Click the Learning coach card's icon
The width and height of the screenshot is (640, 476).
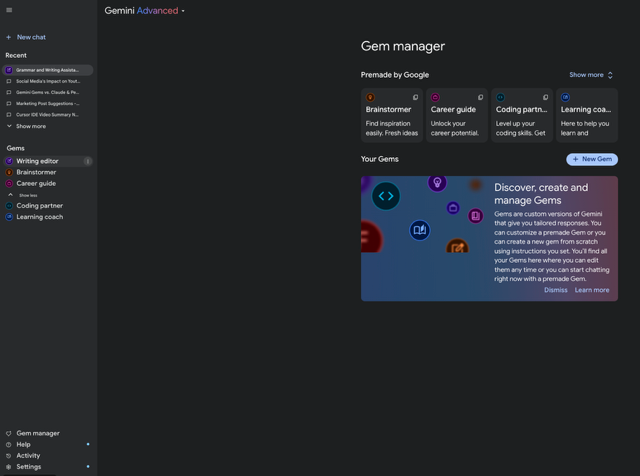[x=565, y=97]
